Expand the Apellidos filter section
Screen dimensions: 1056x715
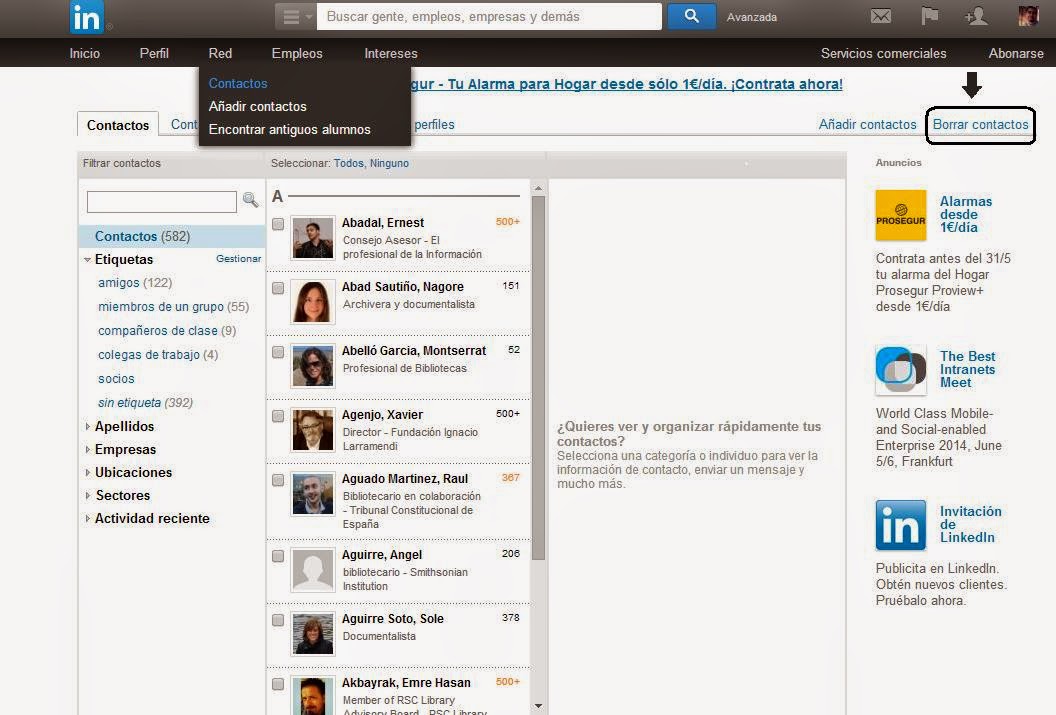pos(124,426)
